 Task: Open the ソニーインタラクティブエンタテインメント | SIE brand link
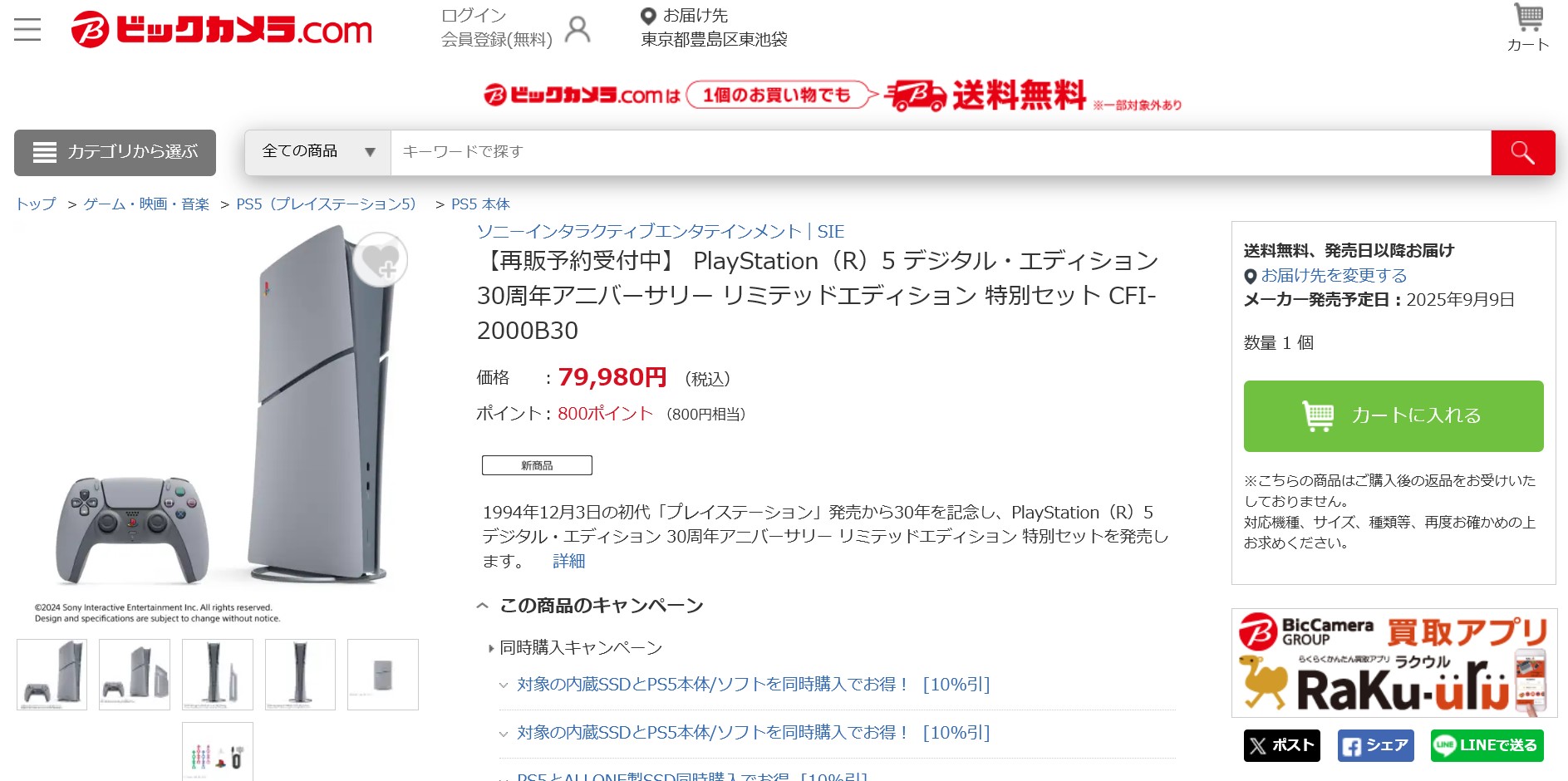tap(661, 232)
